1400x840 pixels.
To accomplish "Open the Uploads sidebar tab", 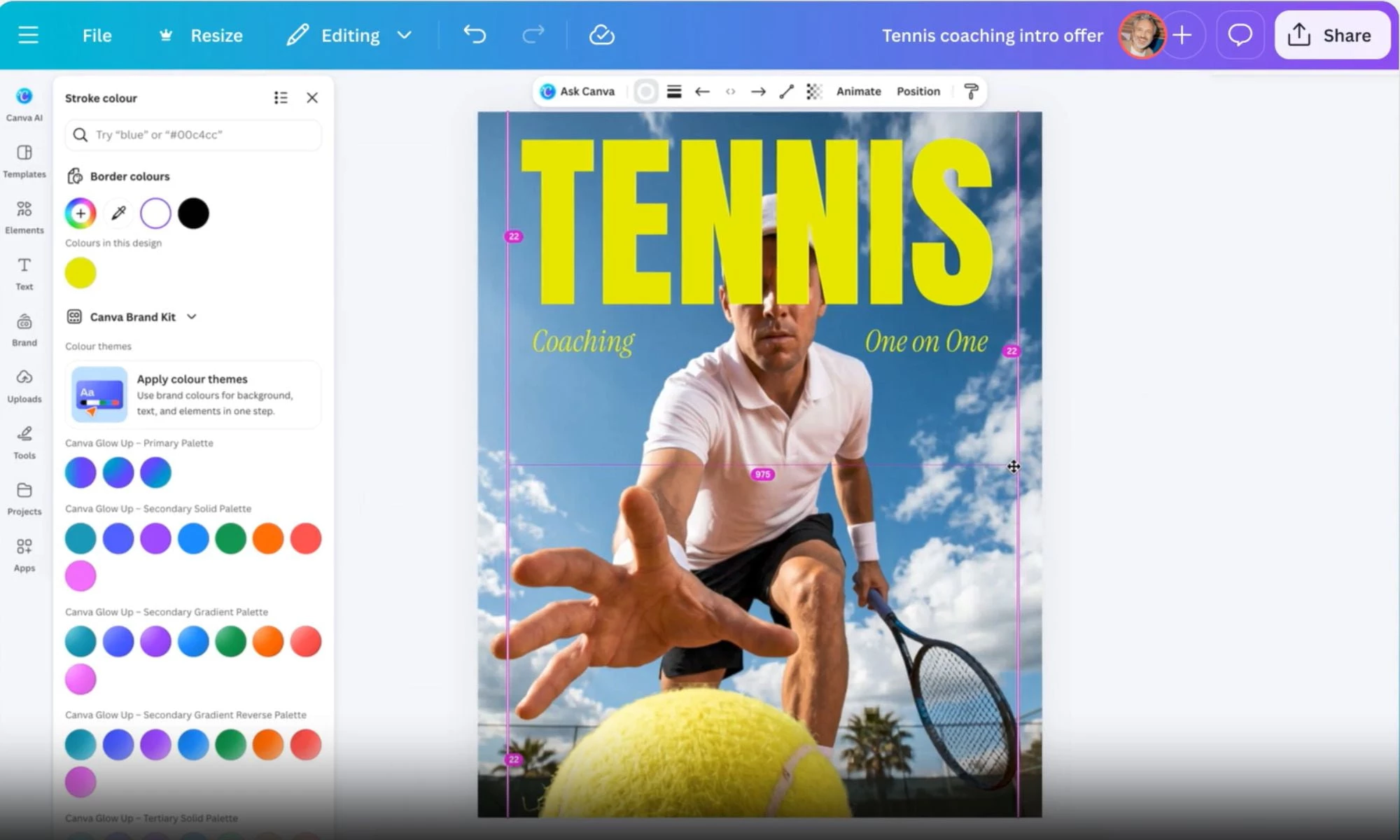I will pyautogui.click(x=24, y=386).
